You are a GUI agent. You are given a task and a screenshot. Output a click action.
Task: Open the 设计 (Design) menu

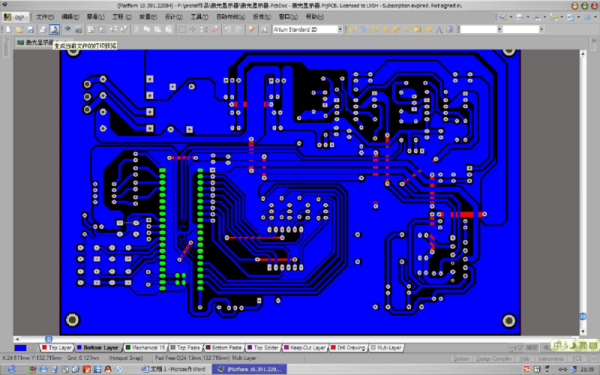174,17
